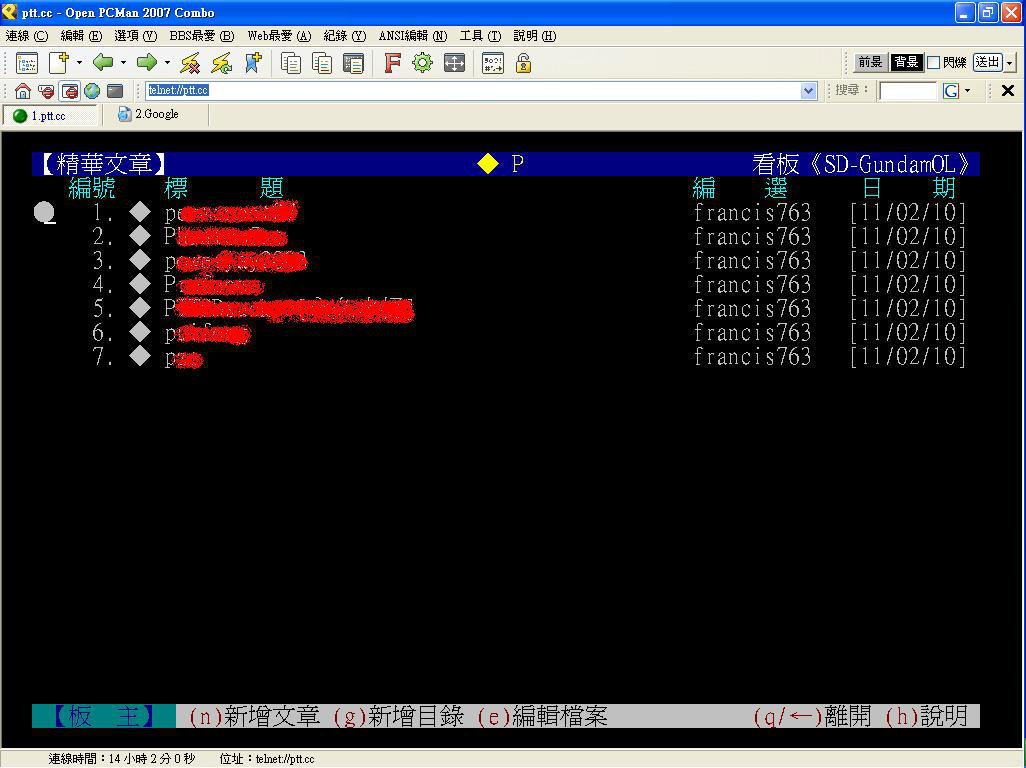The image size is (1026, 768).
Task: Click the (g)新增目錄 command
Action: point(398,716)
